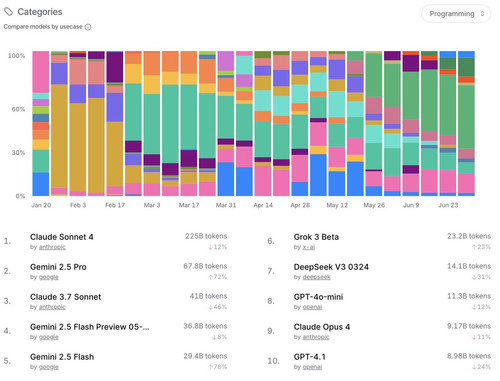Click the info icon beside Compare models by usecase
Viewport: 500px width, 381px height.
pos(88,27)
